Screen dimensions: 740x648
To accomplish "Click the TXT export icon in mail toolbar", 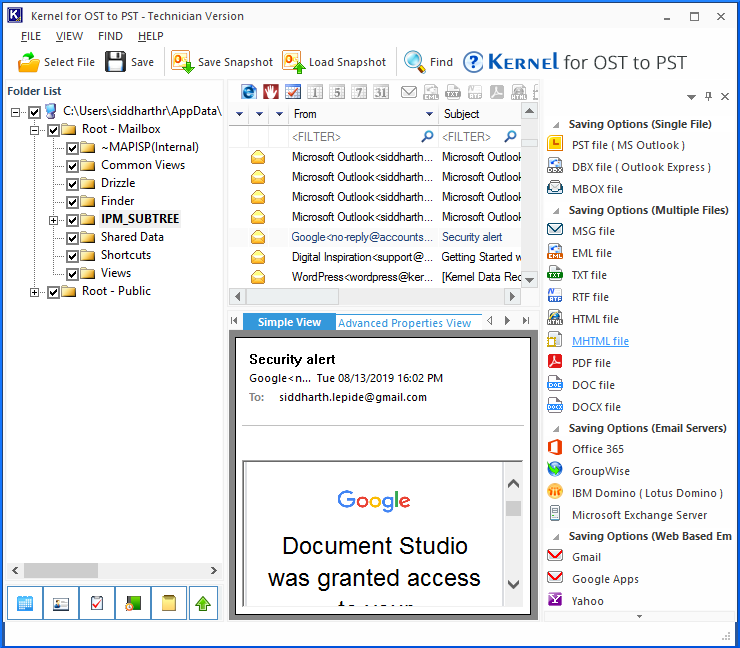I will click(453, 92).
